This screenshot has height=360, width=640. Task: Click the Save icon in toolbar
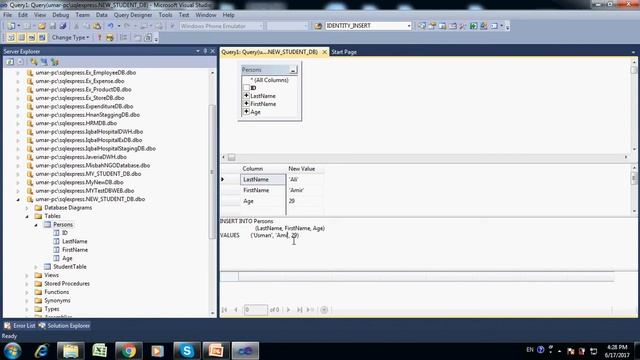click(x=53, y=26)
